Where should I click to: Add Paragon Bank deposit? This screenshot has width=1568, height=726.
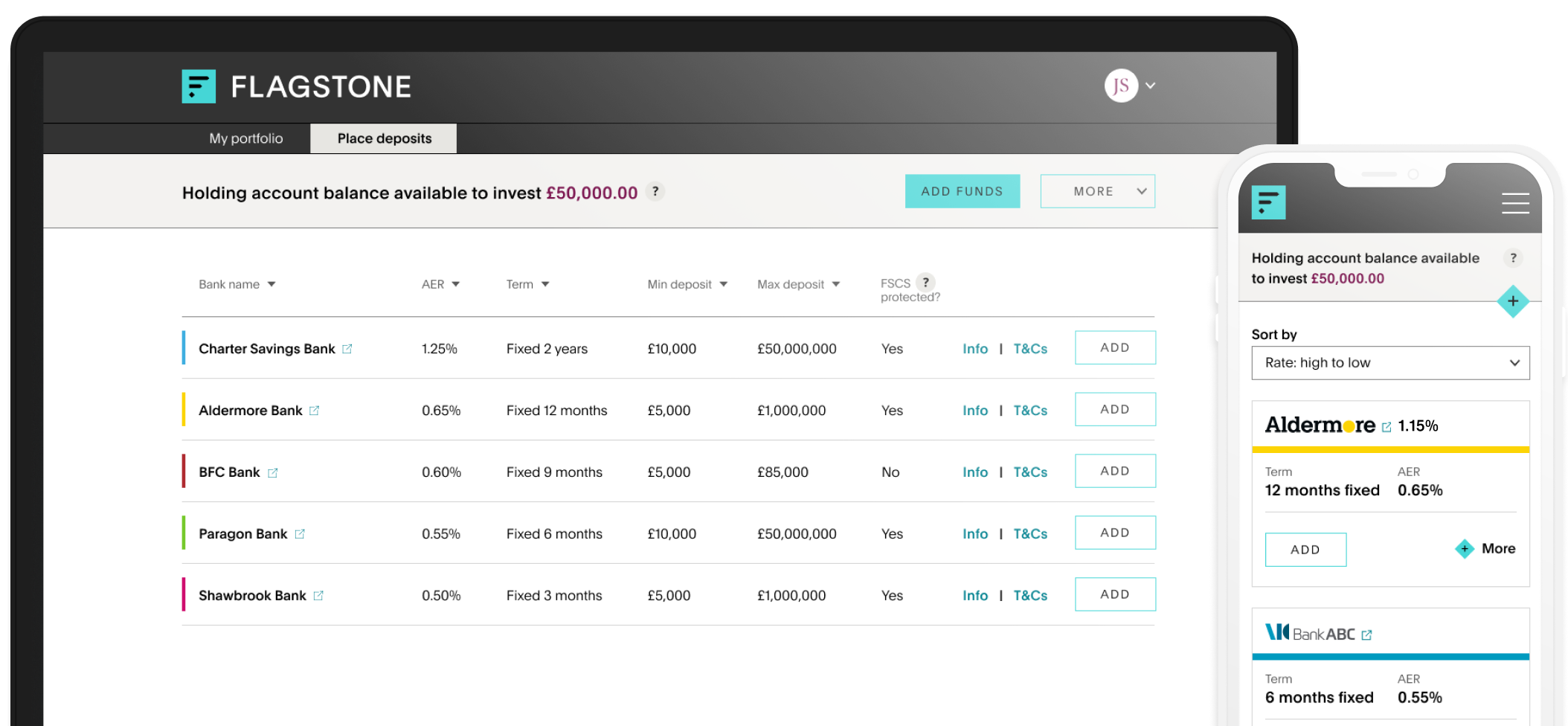click(x=1115, y=533)
